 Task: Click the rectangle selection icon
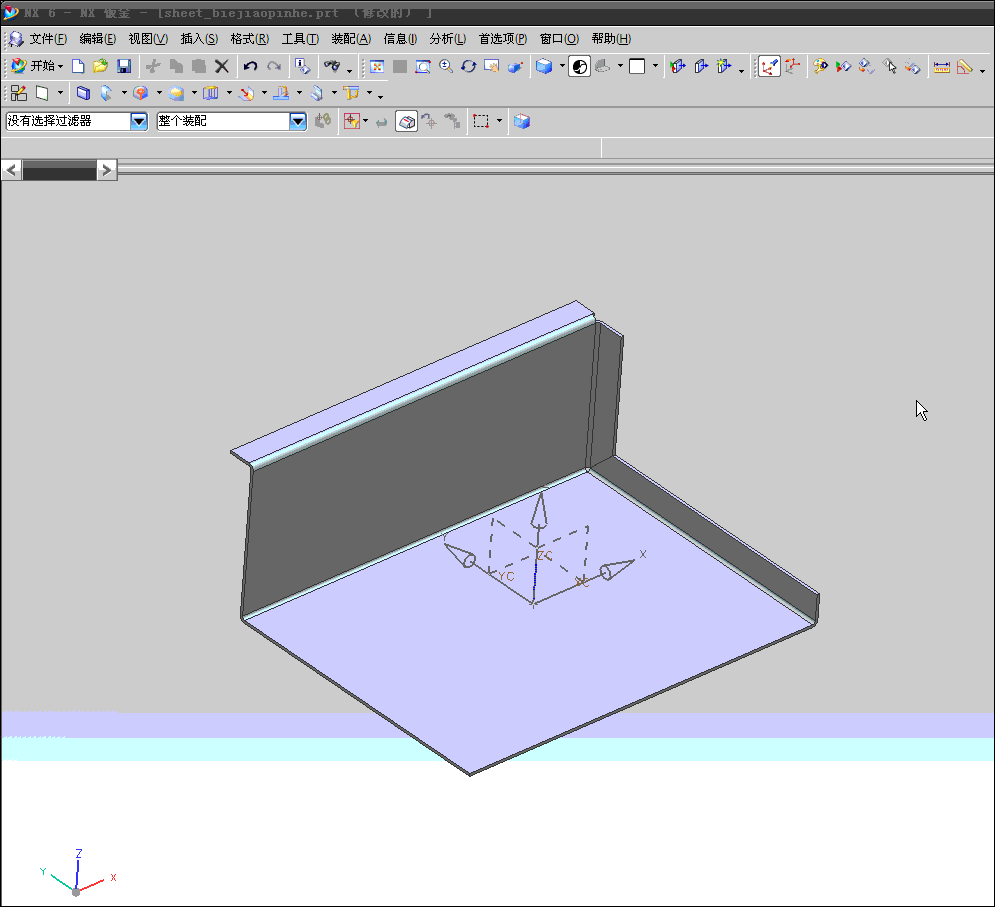(481, 121)
